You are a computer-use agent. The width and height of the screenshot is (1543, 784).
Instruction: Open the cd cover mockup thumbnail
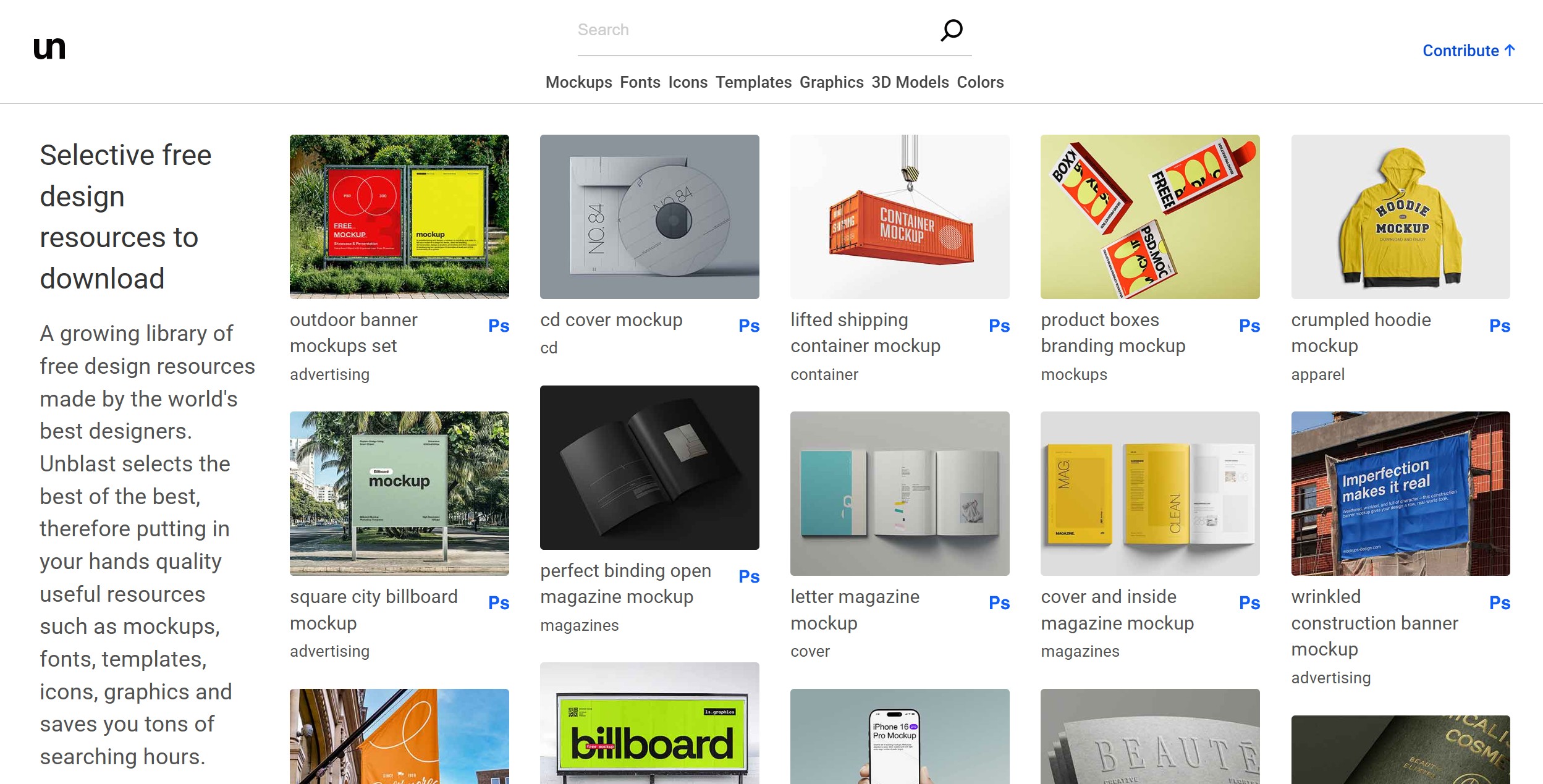coord(649,217)
